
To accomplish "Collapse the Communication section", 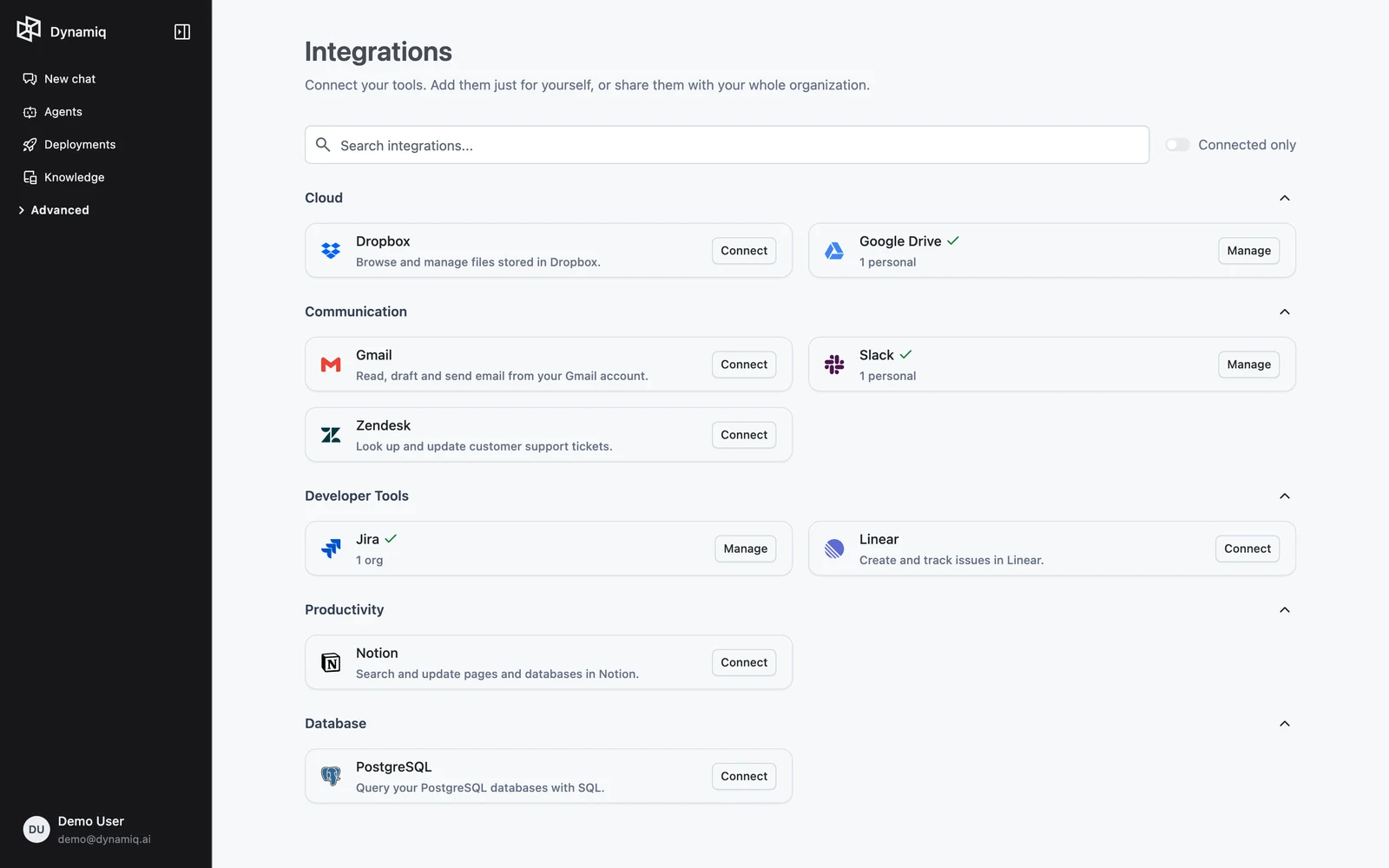I will [x=1285, y=312].
